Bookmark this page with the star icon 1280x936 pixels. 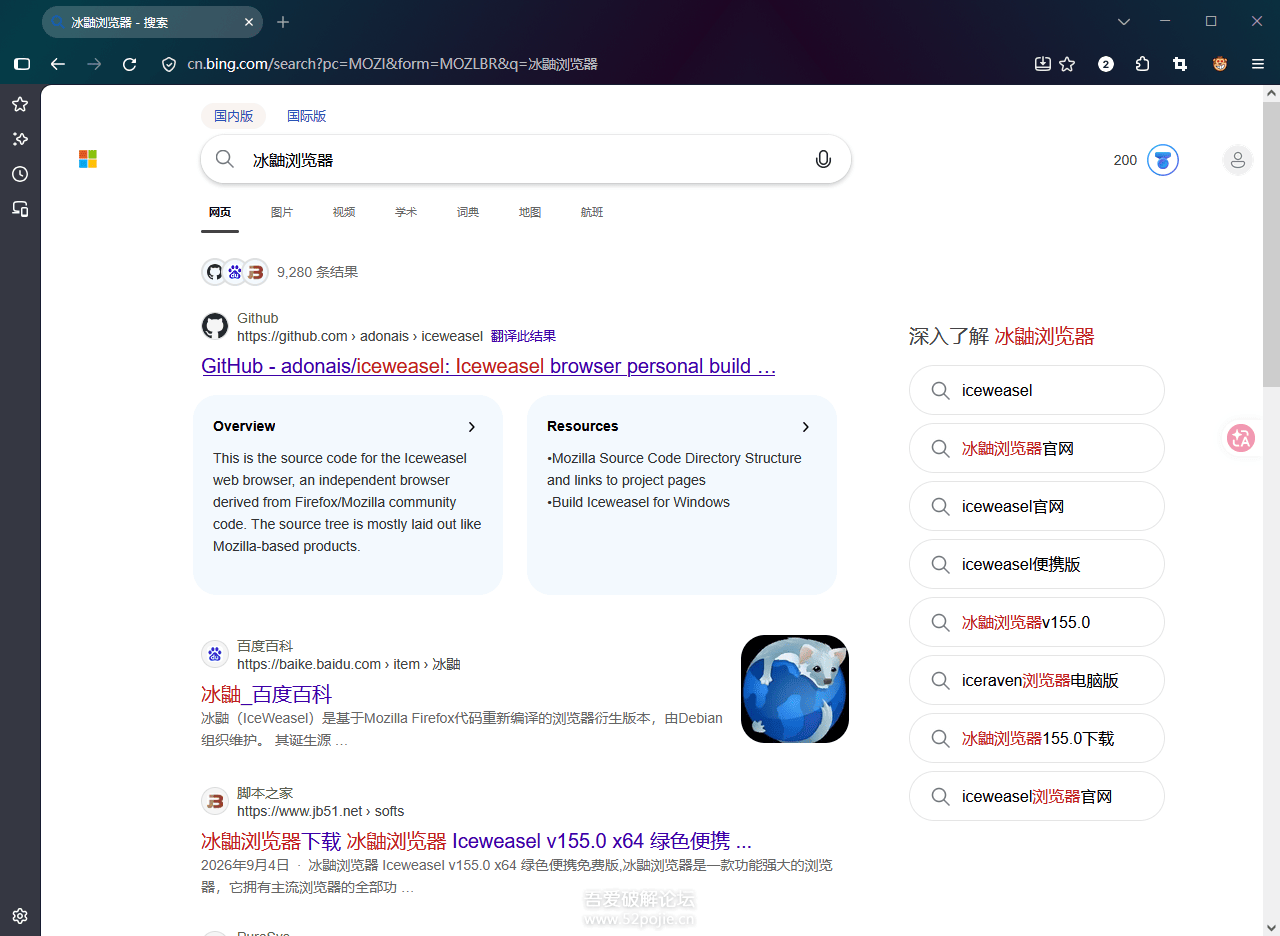pos(1067,64)
